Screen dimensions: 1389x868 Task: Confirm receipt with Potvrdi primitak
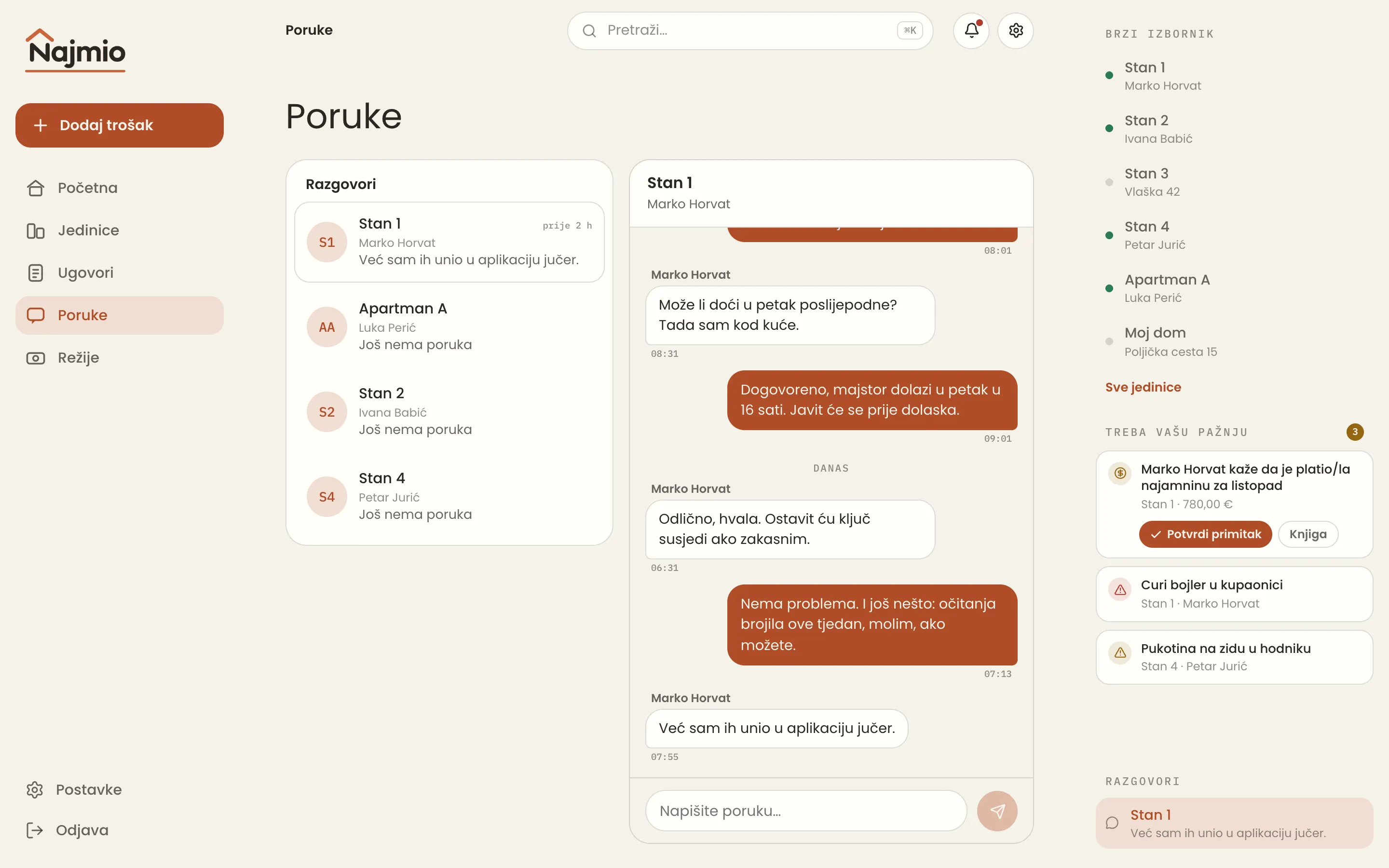(x=1205, y=534)
